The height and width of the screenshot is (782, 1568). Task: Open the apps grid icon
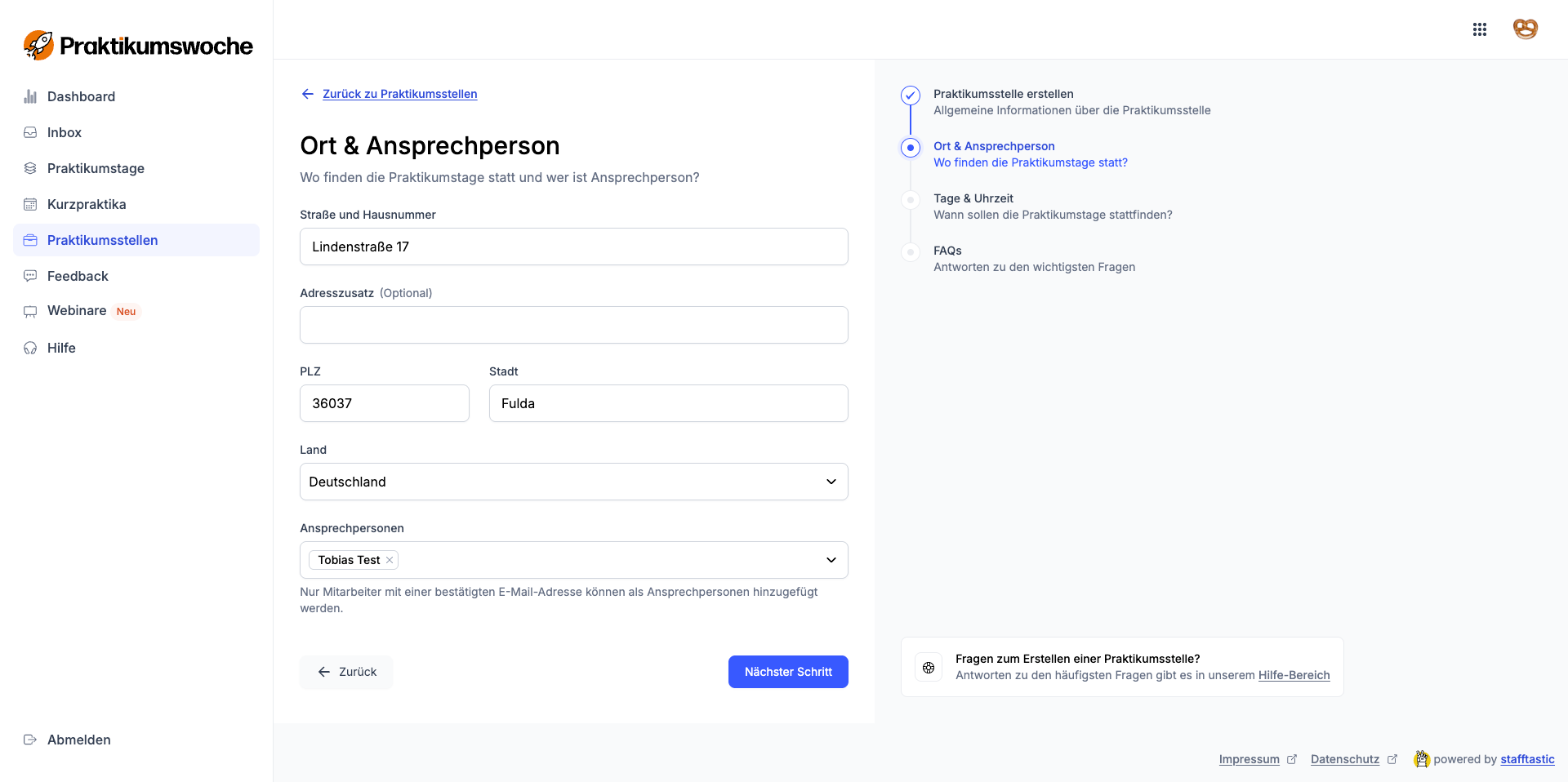pyautogui.click(x=1479, y=29)
